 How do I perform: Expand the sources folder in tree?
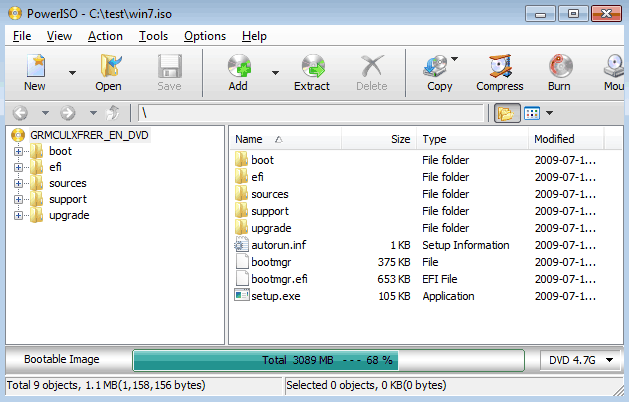18,183
